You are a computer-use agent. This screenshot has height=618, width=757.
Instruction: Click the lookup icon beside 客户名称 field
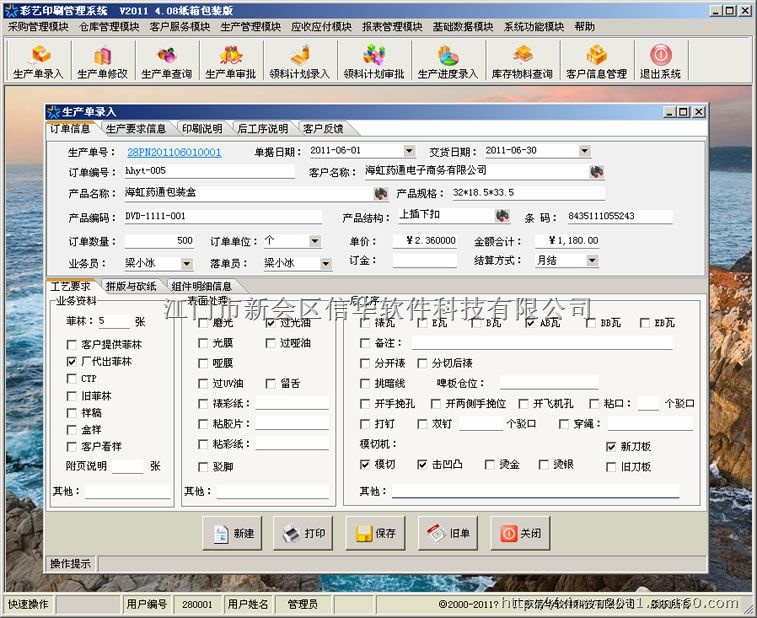click(x=596, y=172)
